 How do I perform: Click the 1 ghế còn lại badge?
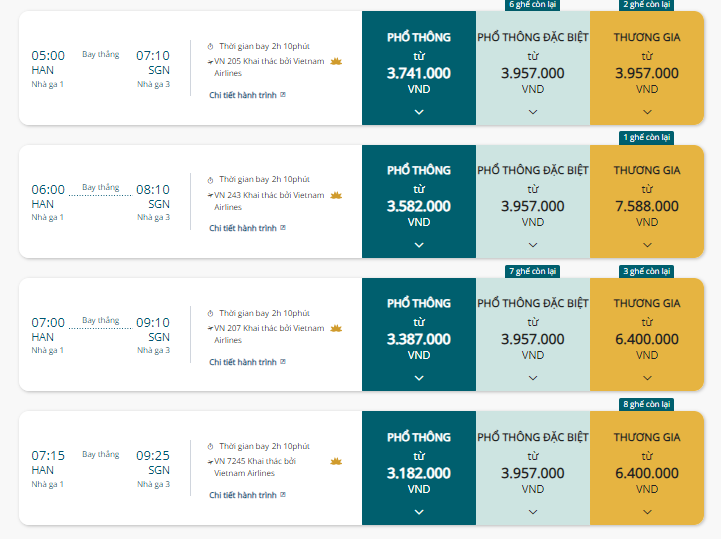pyautogui.click(x=647, y=138)
